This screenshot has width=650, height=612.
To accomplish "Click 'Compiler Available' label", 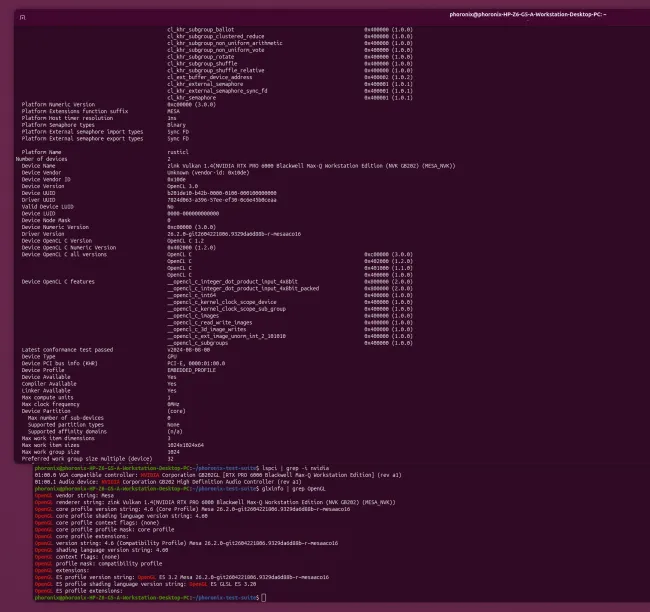I will point(49,384).
